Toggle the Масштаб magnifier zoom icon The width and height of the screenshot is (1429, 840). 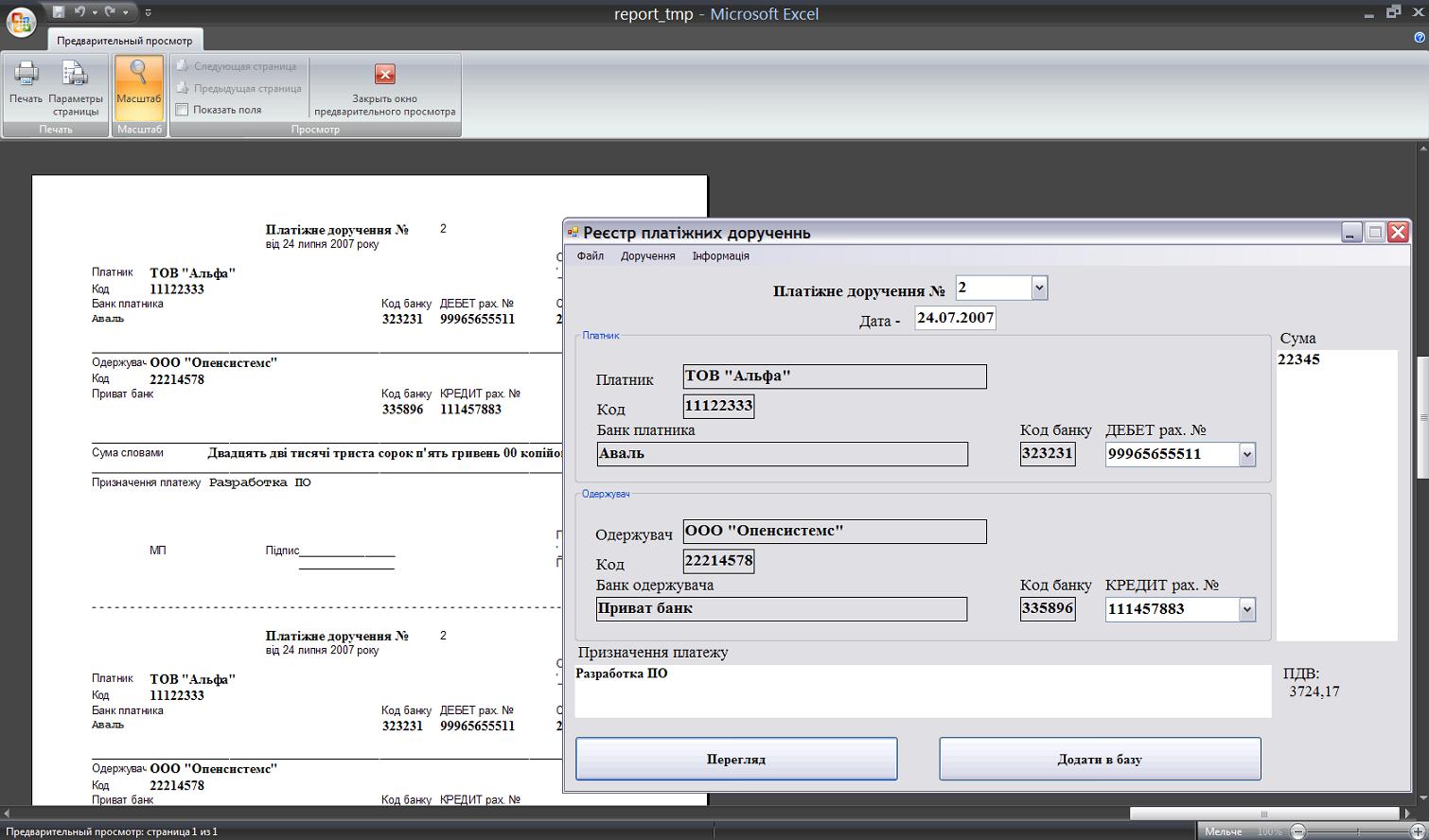[139, 73]
